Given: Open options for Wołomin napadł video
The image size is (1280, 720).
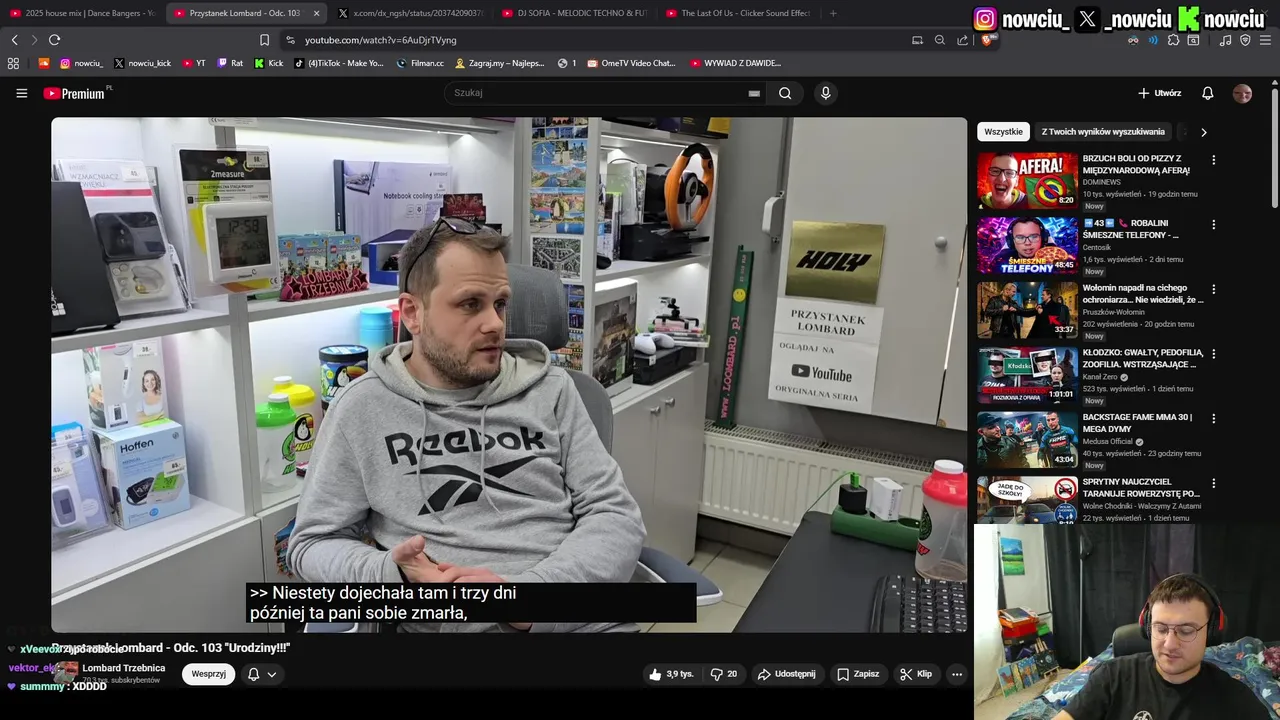Looking at the screenshot, I should (x=1214, y=289).
